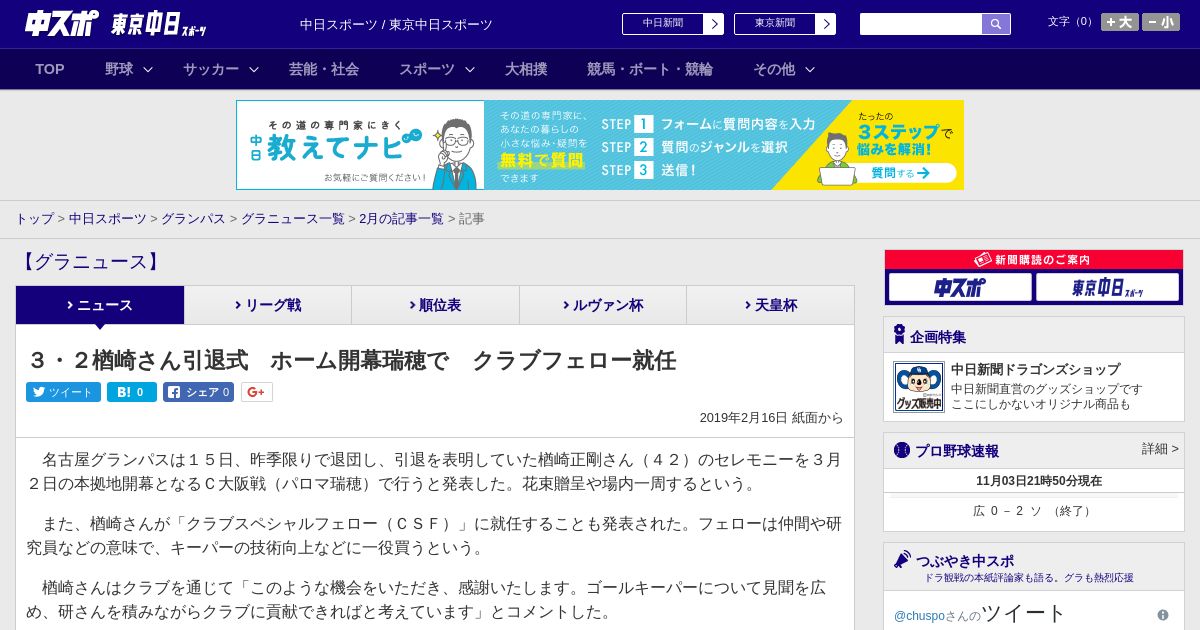
Task: Click the article date 2019年2月16日 紙面から
Action: (771, 418)
